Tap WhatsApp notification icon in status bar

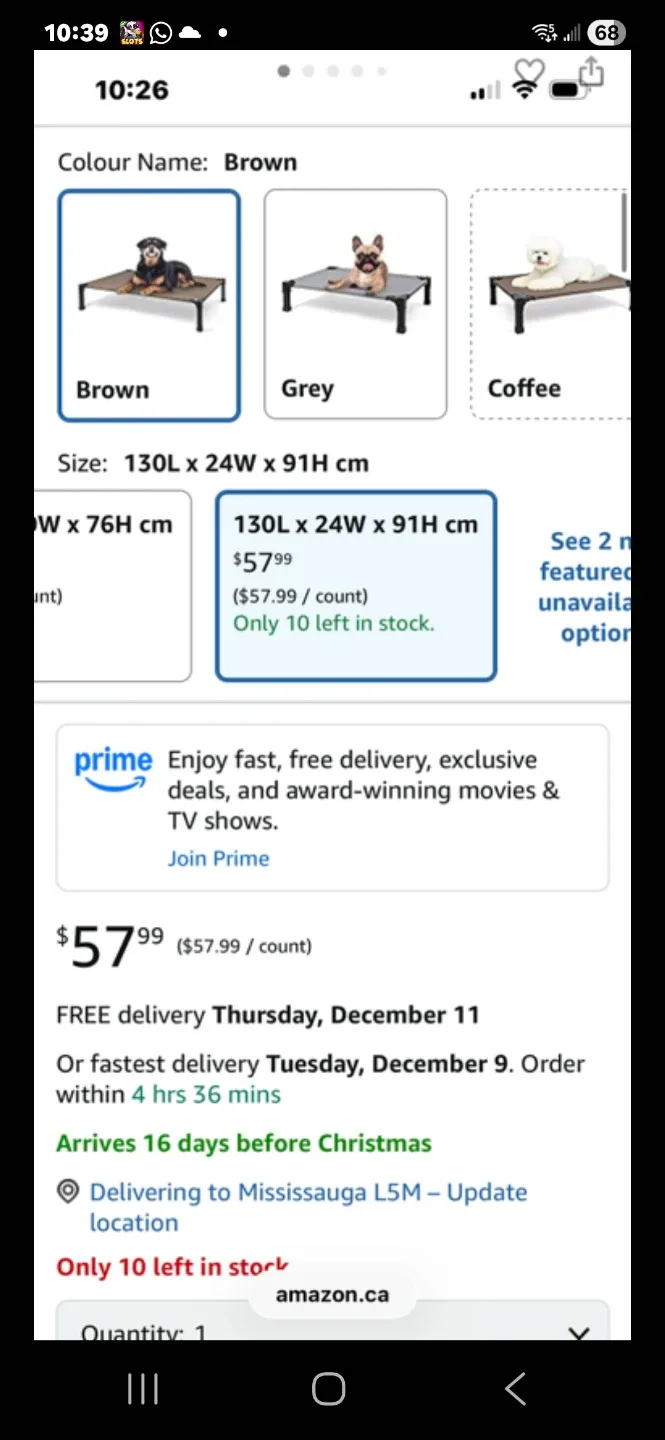point(160,33)
